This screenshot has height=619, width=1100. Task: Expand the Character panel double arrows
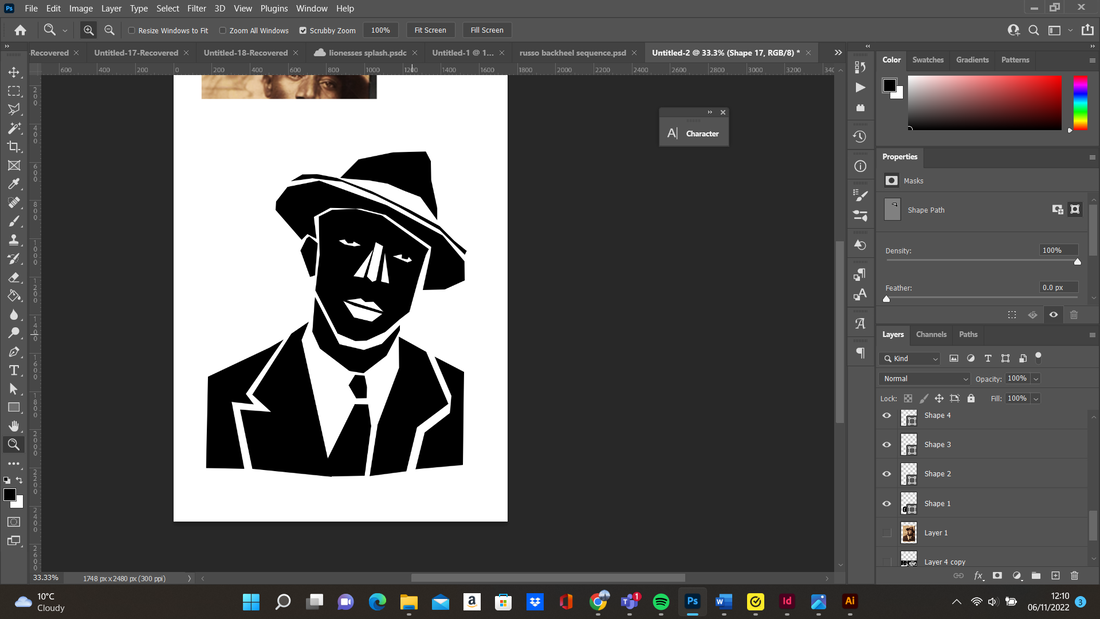(710, 112)
